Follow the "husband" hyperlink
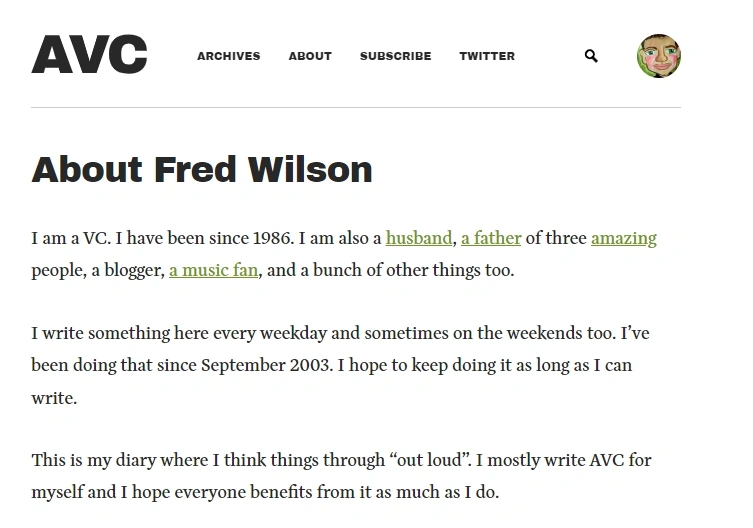Viewport: 753px width, 528px height. click(x=419, y=238)
